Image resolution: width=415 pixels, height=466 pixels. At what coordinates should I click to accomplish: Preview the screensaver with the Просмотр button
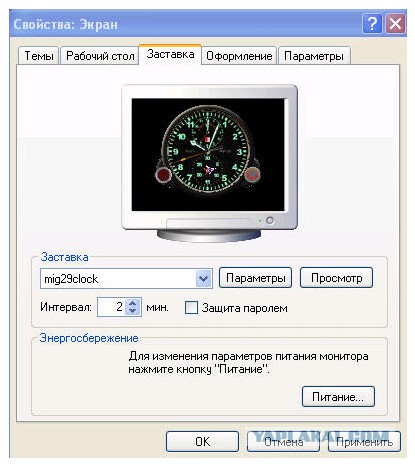(336, 278)
